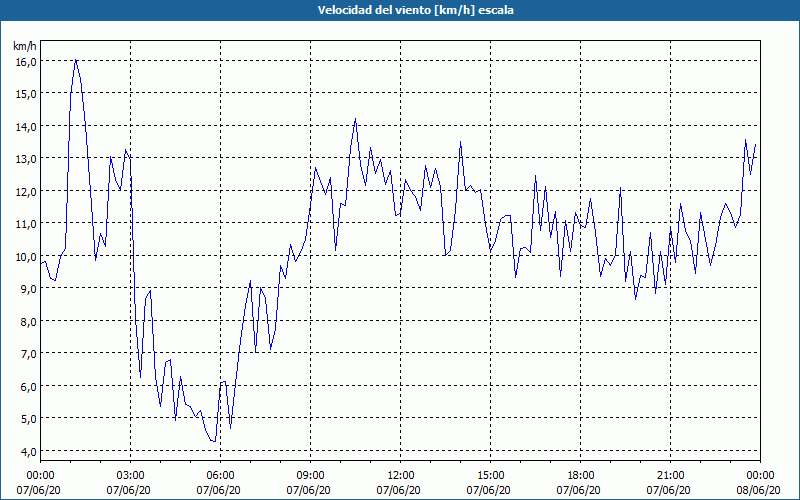Screen dimensions: 800x500
Task: Click the '11,0' y-axis value
Action: [x=26, y=224]
